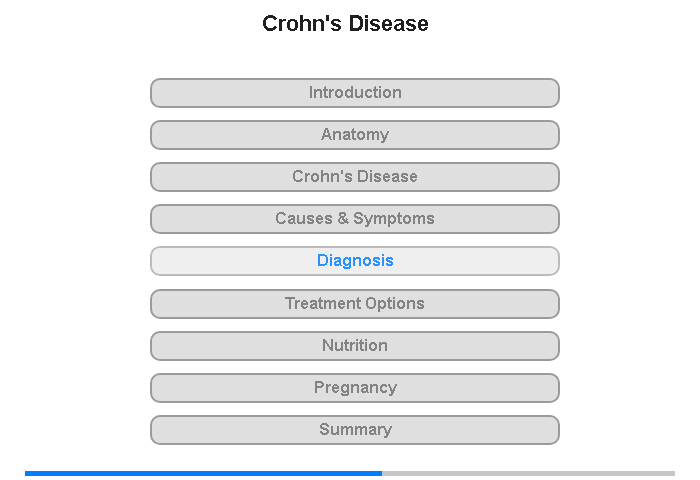Select the button between Diagnosis and Nutrition
This screenshot has height=480, width=700.
355,304
